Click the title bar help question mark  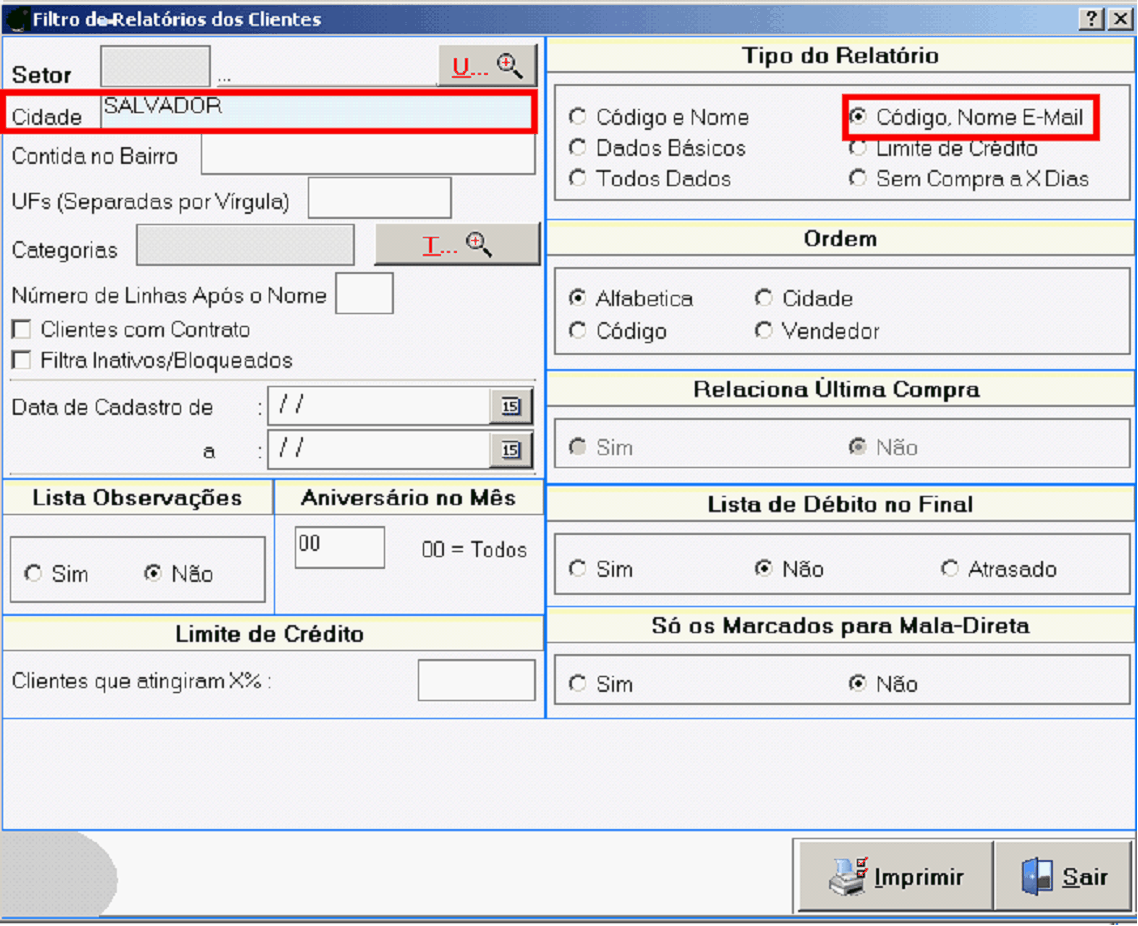[1092, 19]
